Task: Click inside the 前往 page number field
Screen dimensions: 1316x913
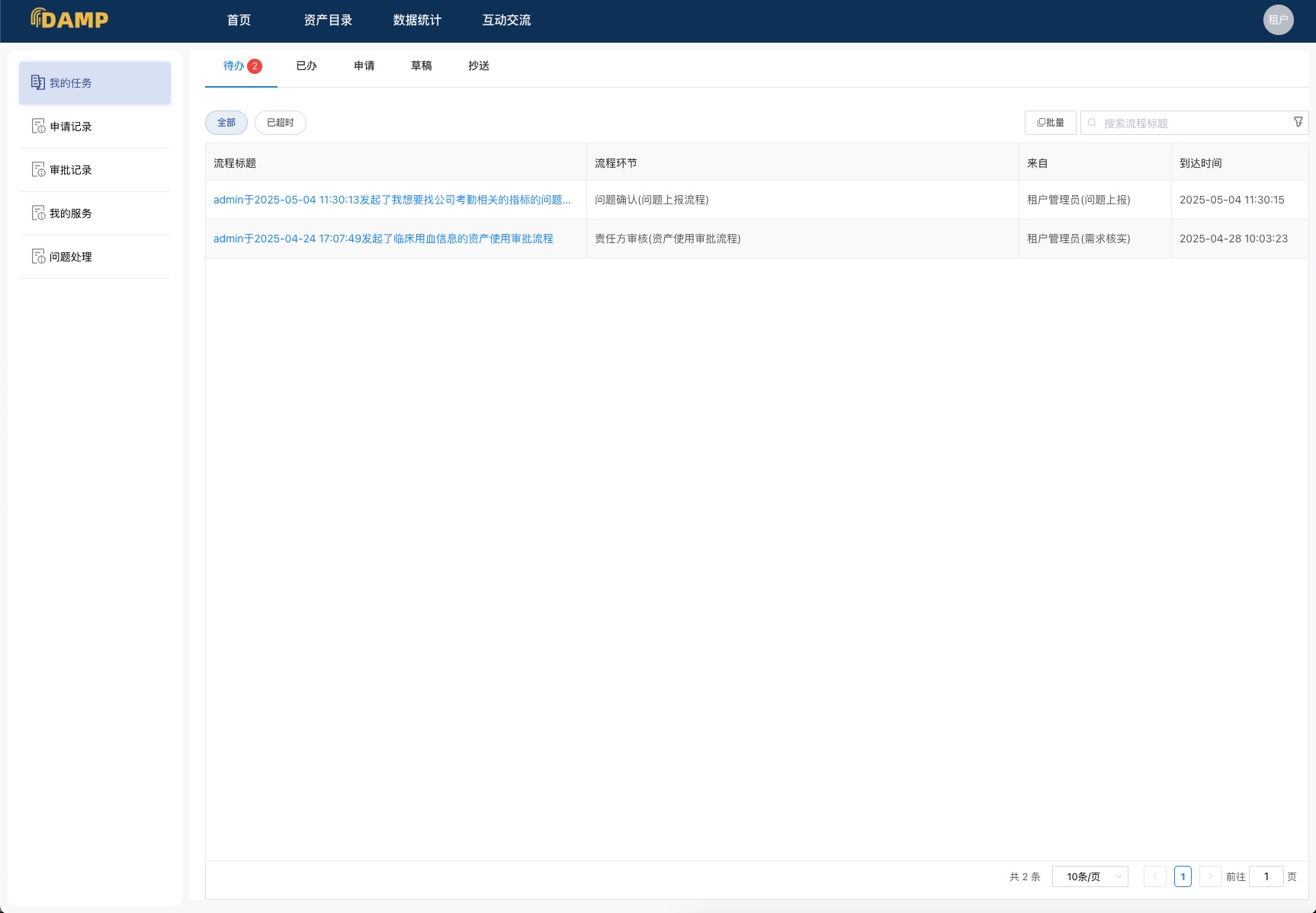Action: [x=1266, y=876]
